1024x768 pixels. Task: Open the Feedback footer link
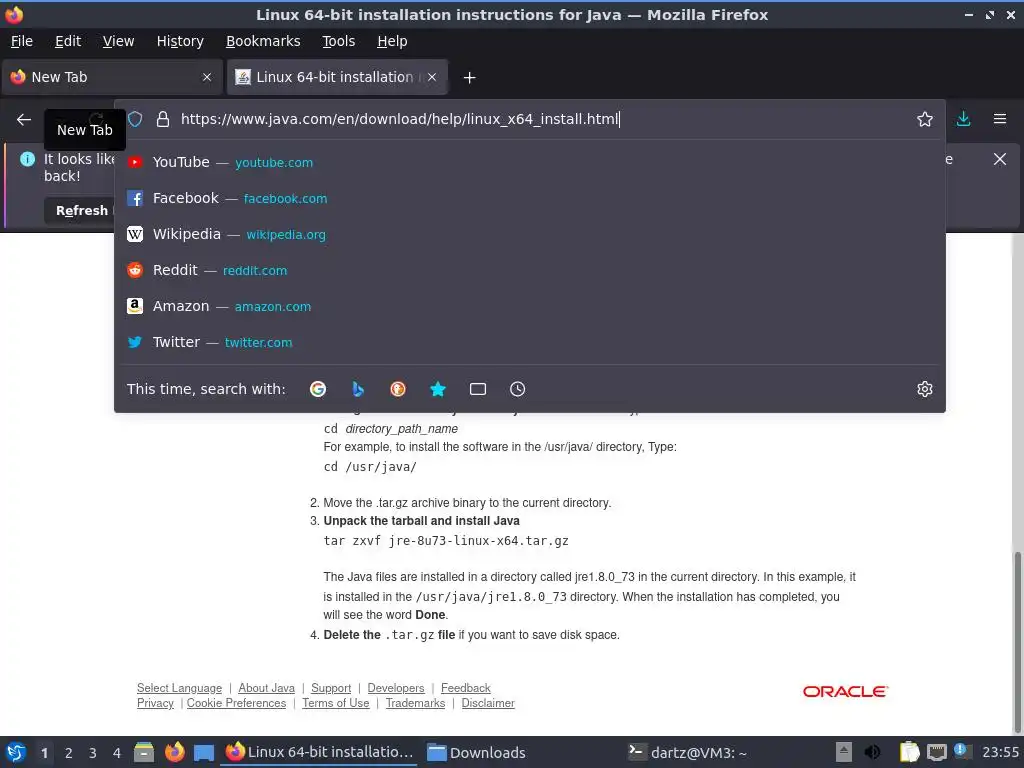[x=466, y=688]
